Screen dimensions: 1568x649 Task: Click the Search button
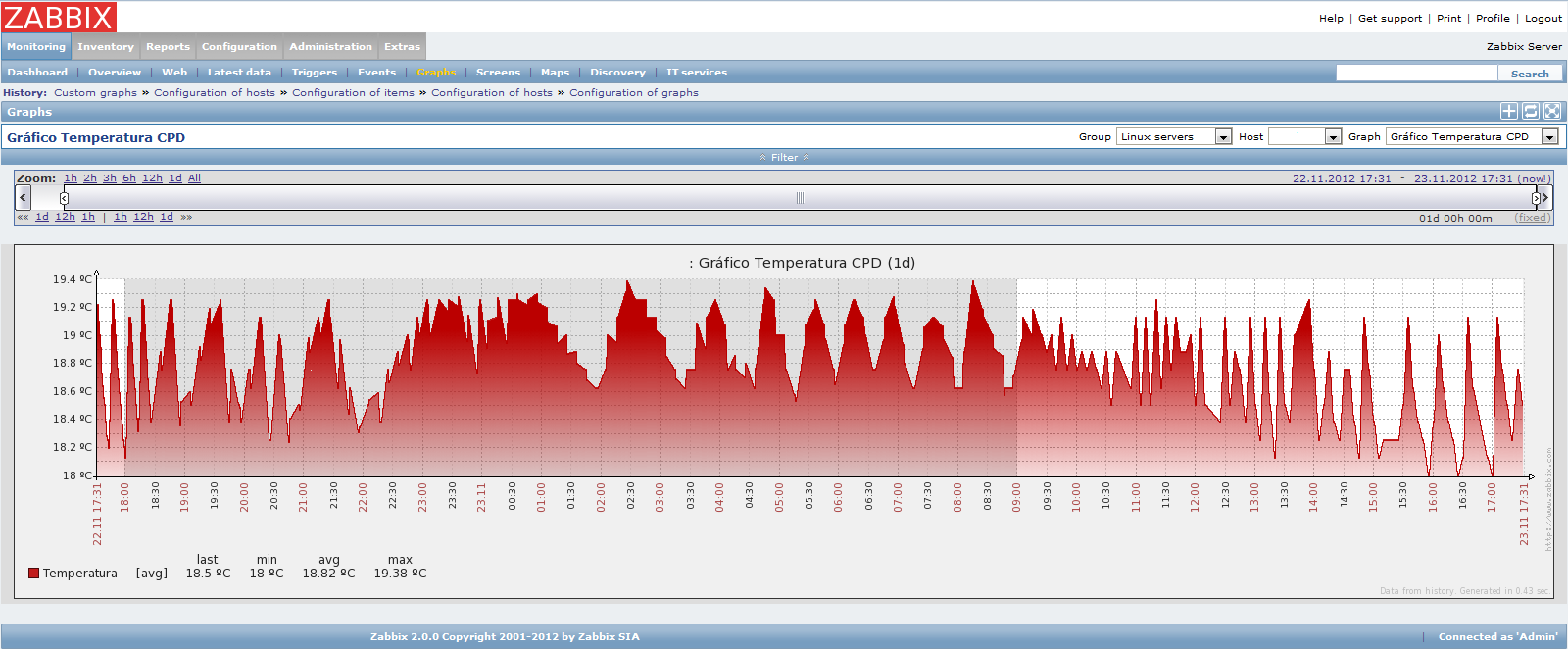(1530, 74)
